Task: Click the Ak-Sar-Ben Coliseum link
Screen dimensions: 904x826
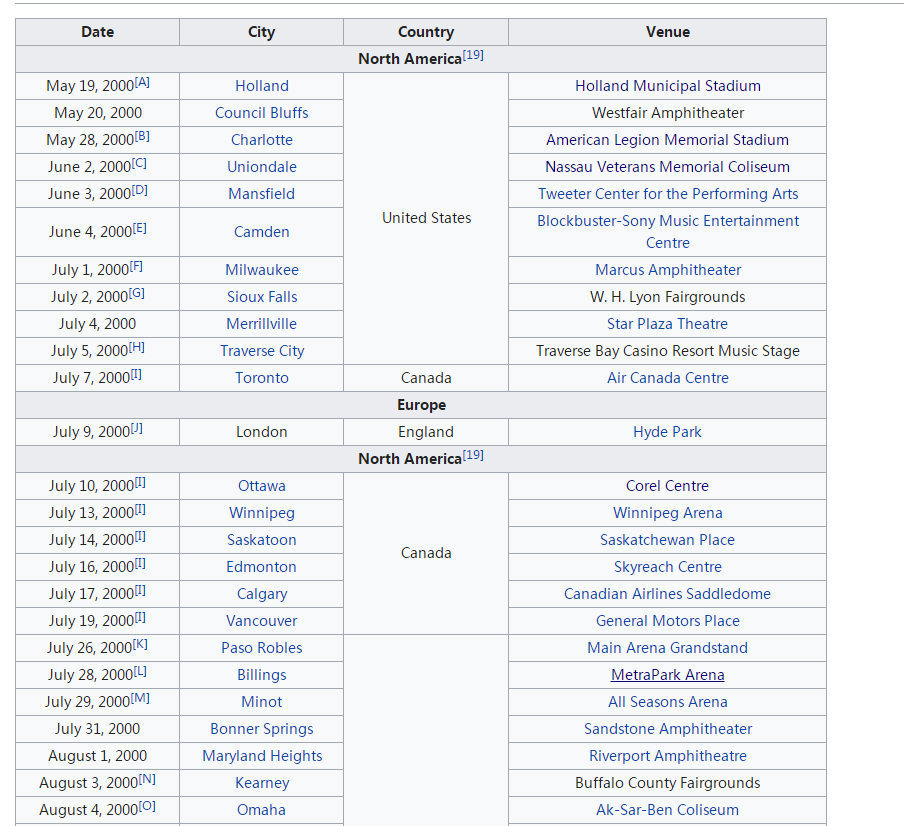Action: click(x=668, y=810)
